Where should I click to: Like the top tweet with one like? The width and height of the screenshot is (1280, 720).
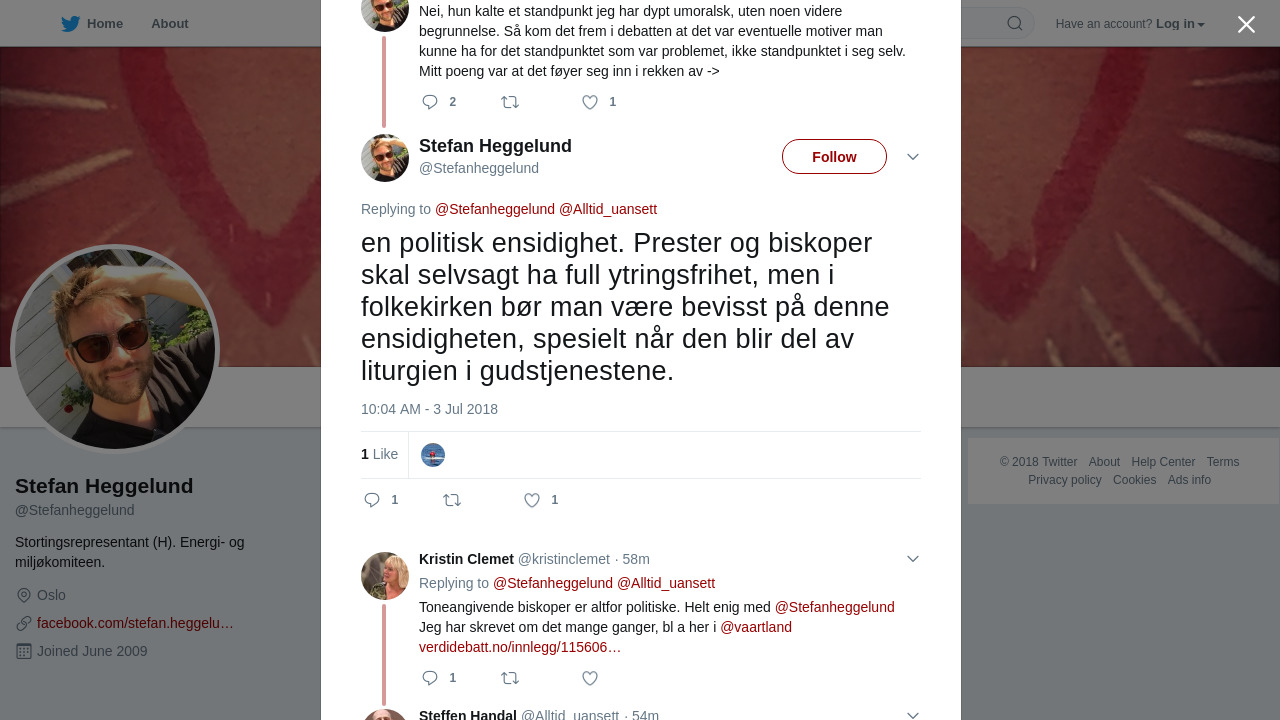590,102
